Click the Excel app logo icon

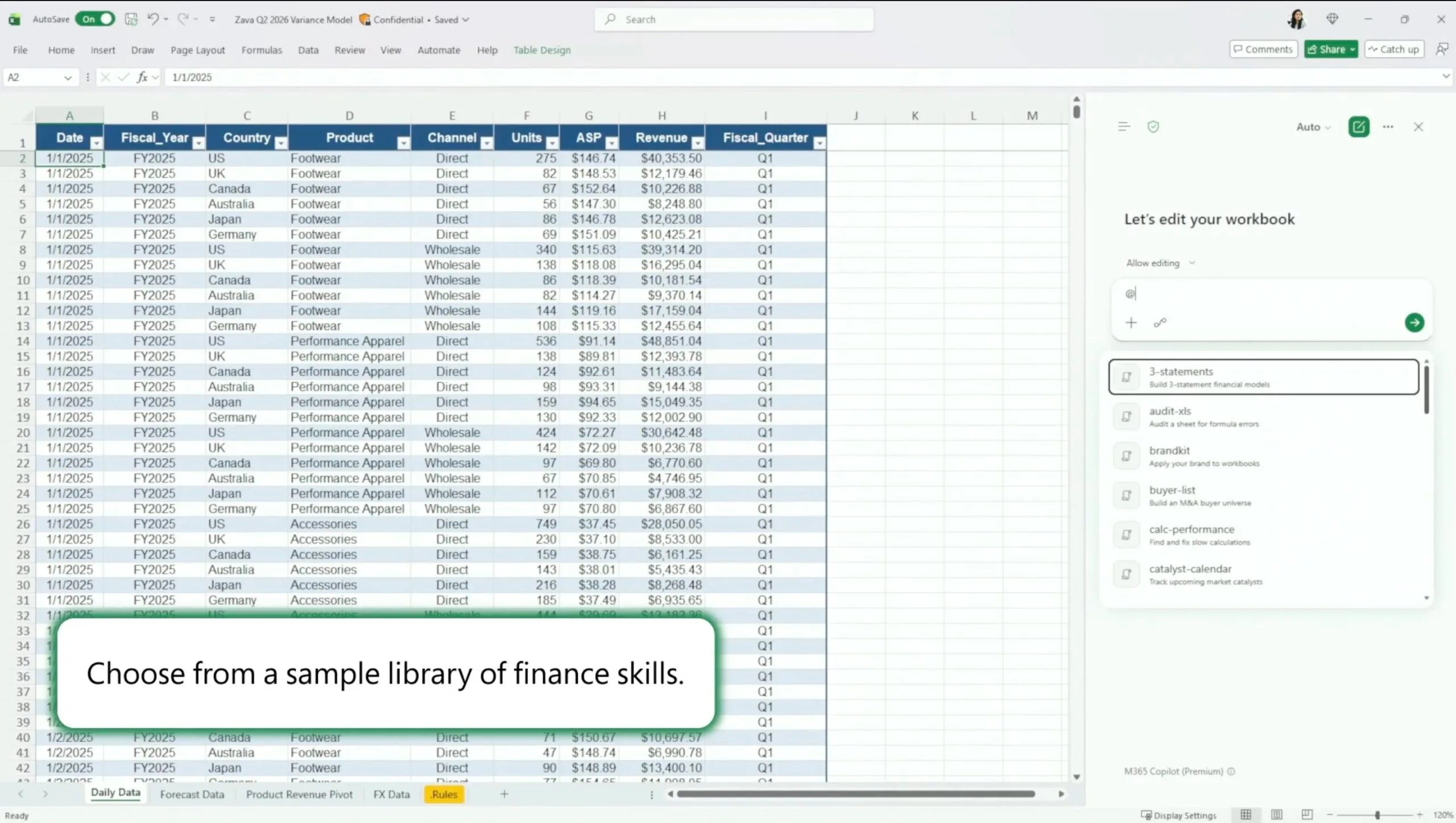coord(15,19)
